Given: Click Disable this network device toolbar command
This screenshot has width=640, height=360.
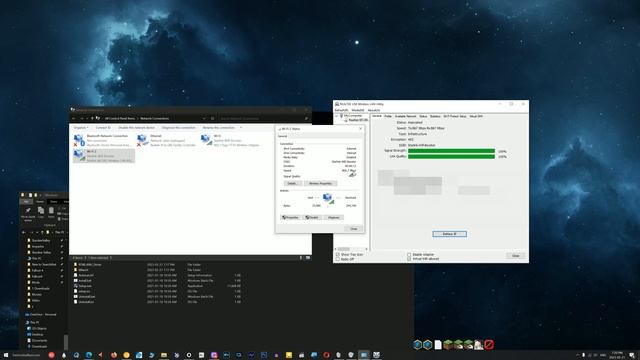Looking at the screenshot, I should (x=136, y=128).
